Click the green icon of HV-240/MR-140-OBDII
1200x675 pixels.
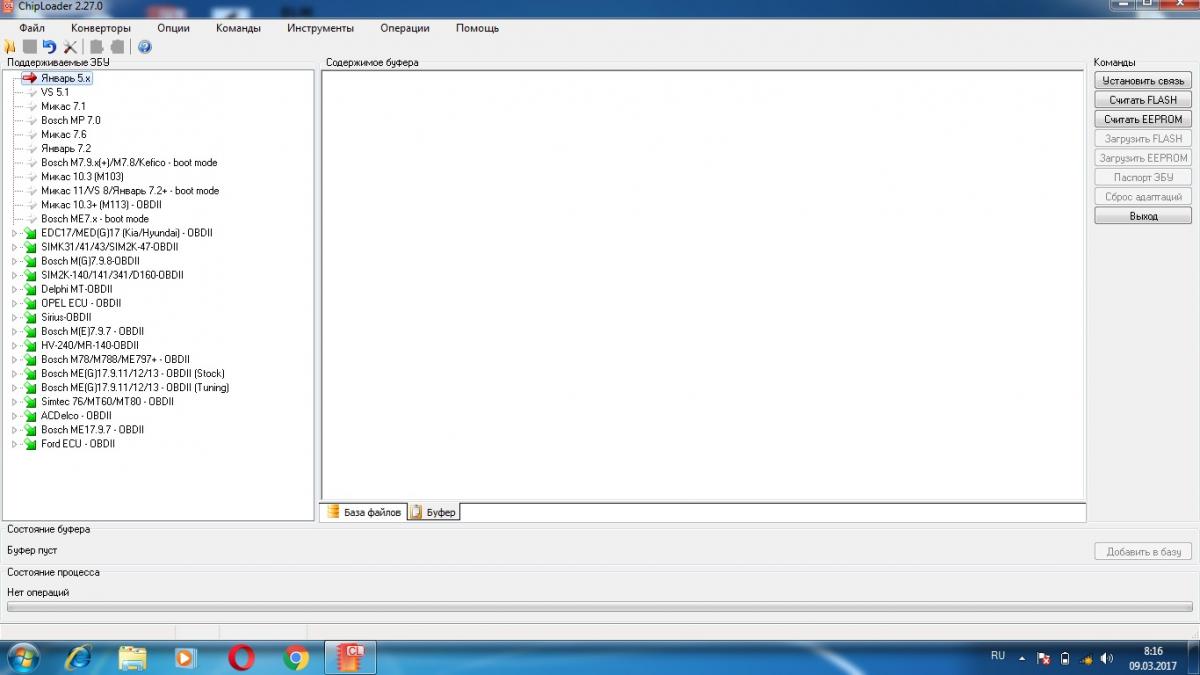click(x=30, y=345)
